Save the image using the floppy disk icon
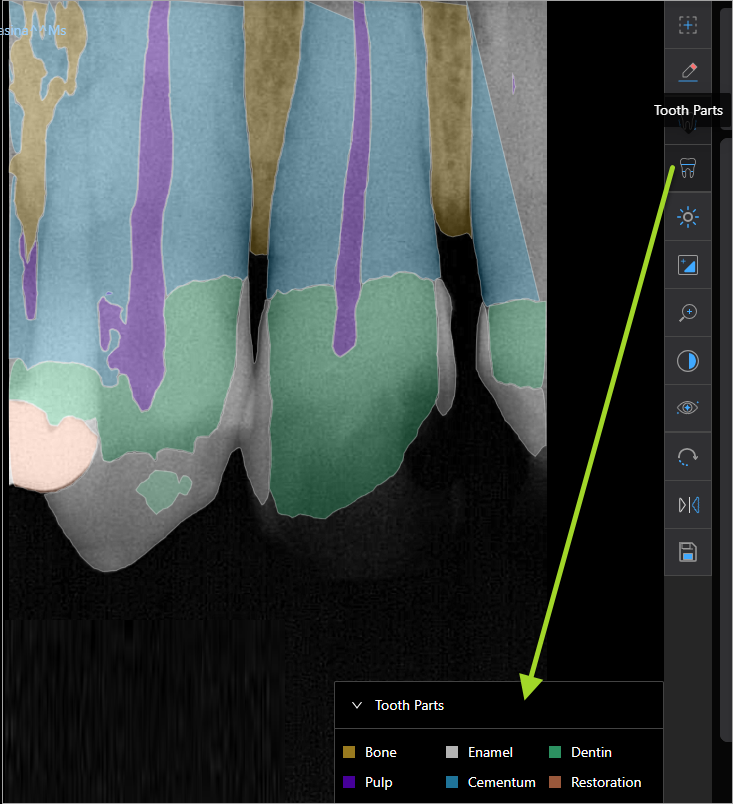 (688, 553)
